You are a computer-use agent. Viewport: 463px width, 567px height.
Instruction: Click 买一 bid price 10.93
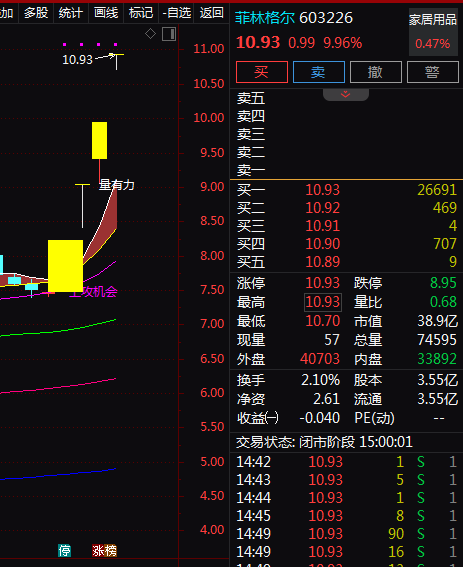323,189
